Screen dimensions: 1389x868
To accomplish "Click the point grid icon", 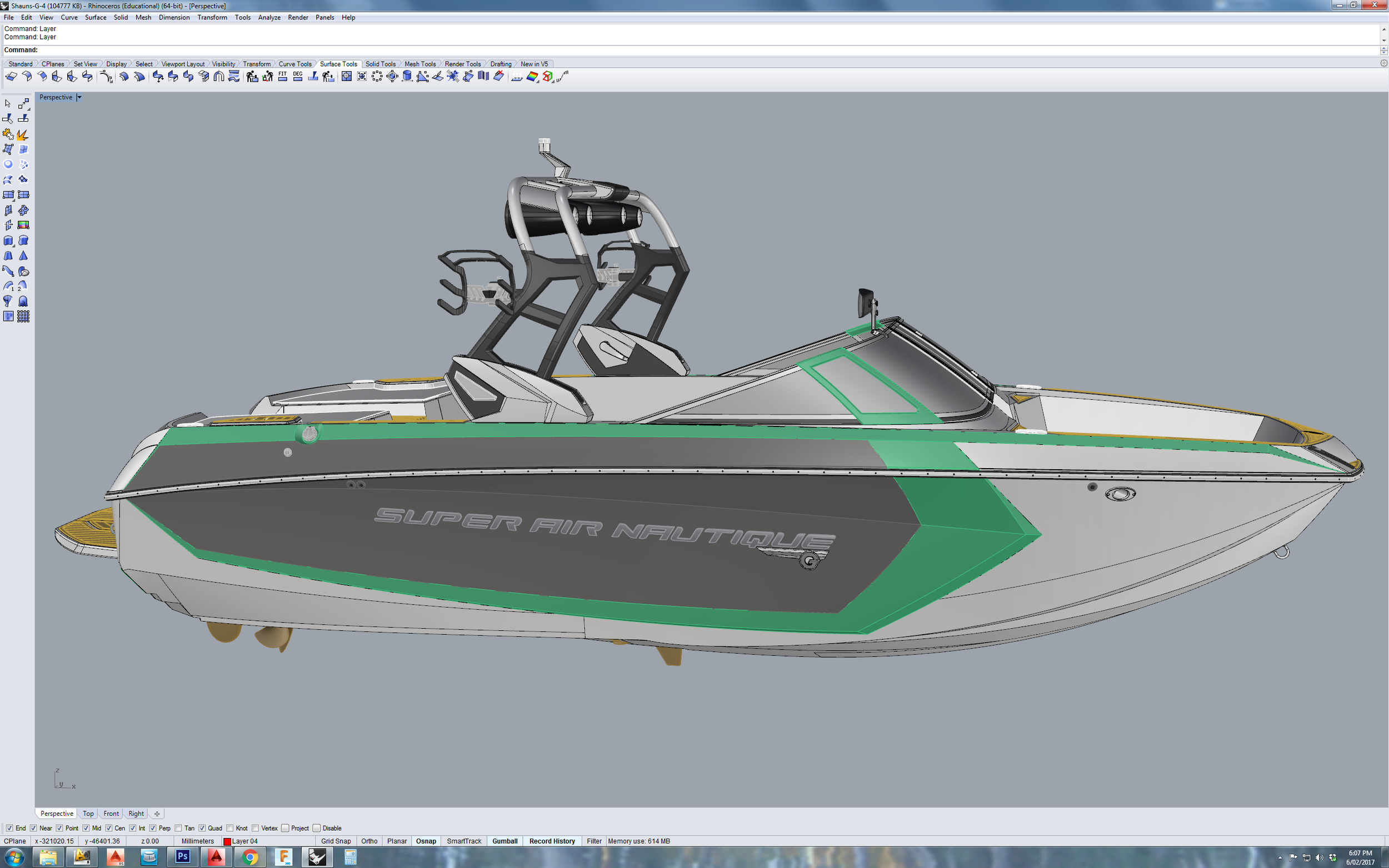I will point(23,317).
